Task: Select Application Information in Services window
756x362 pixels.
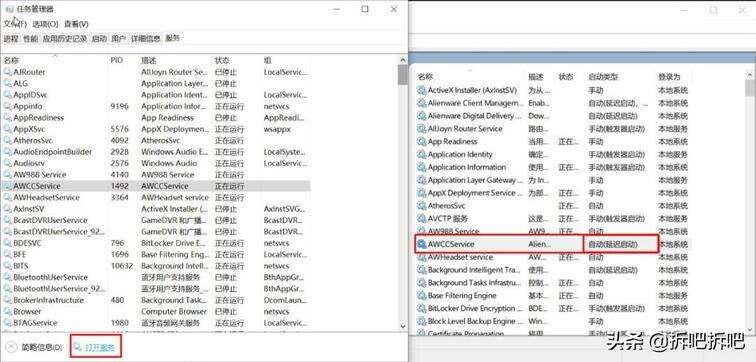Action: tap(553, 167)
